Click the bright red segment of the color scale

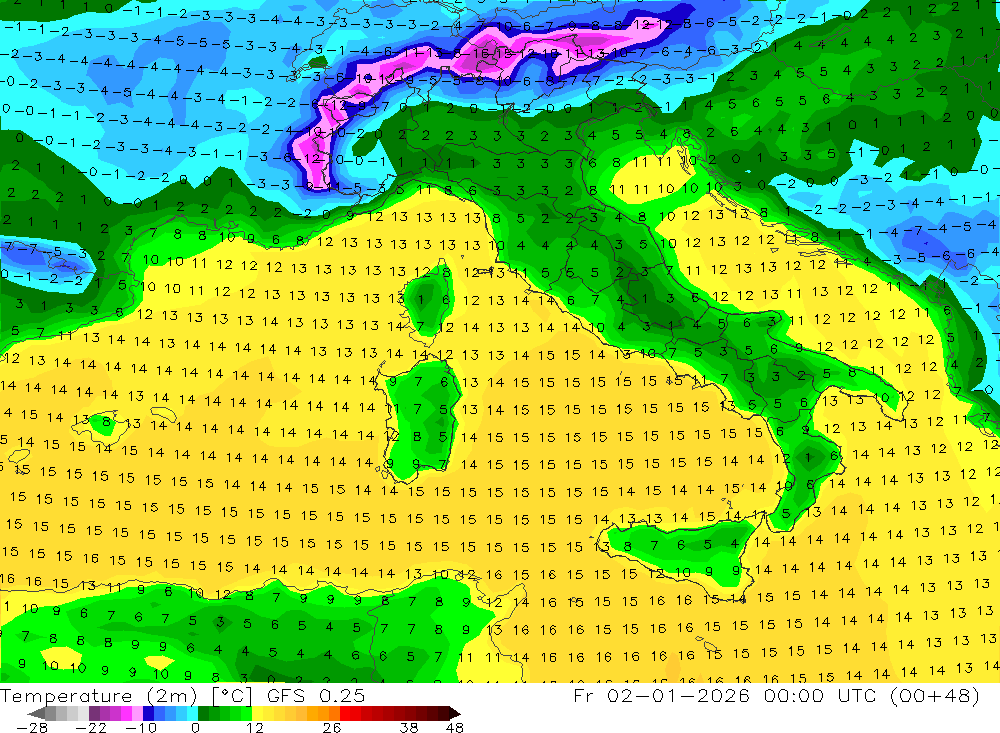click(345, 714)
